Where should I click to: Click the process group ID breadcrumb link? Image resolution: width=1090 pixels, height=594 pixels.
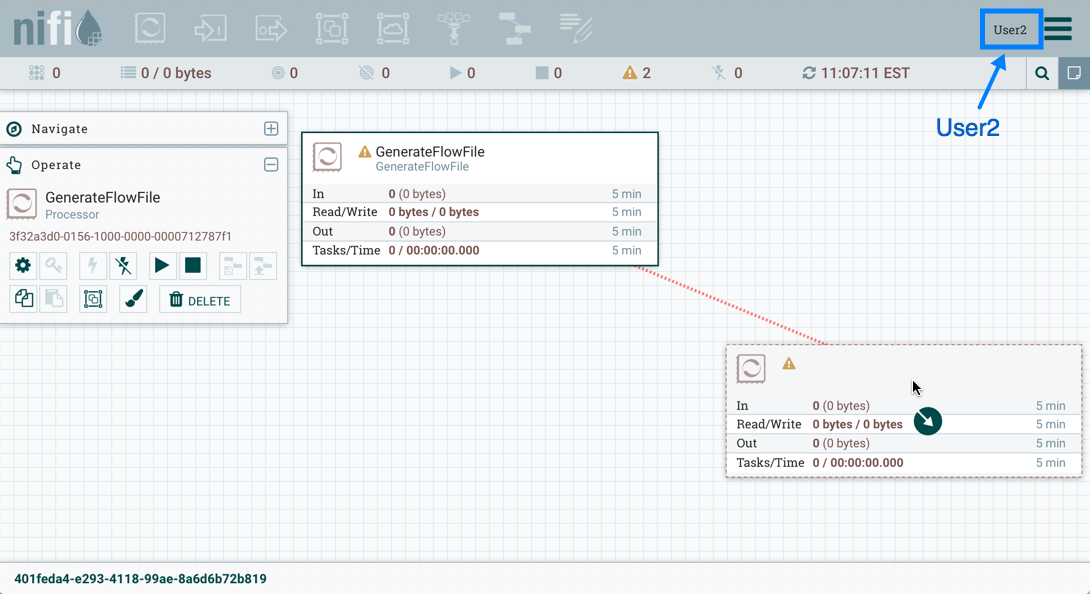pyautogui.click(x=140, y=579)
